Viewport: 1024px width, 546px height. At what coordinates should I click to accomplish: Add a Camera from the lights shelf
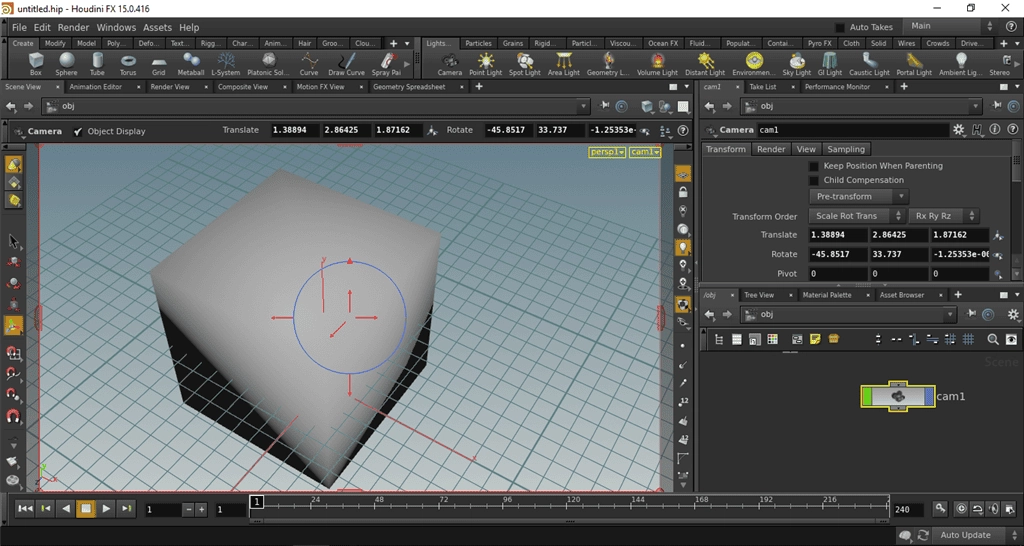(449, 64)
